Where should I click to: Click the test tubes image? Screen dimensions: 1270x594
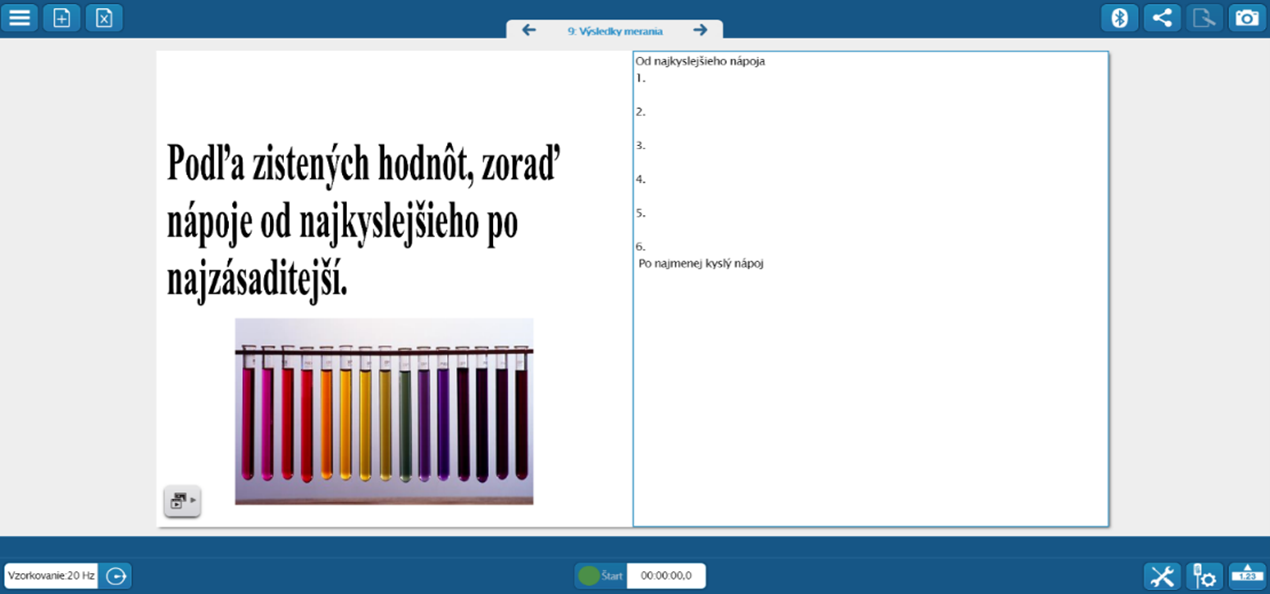coord(384,411)
